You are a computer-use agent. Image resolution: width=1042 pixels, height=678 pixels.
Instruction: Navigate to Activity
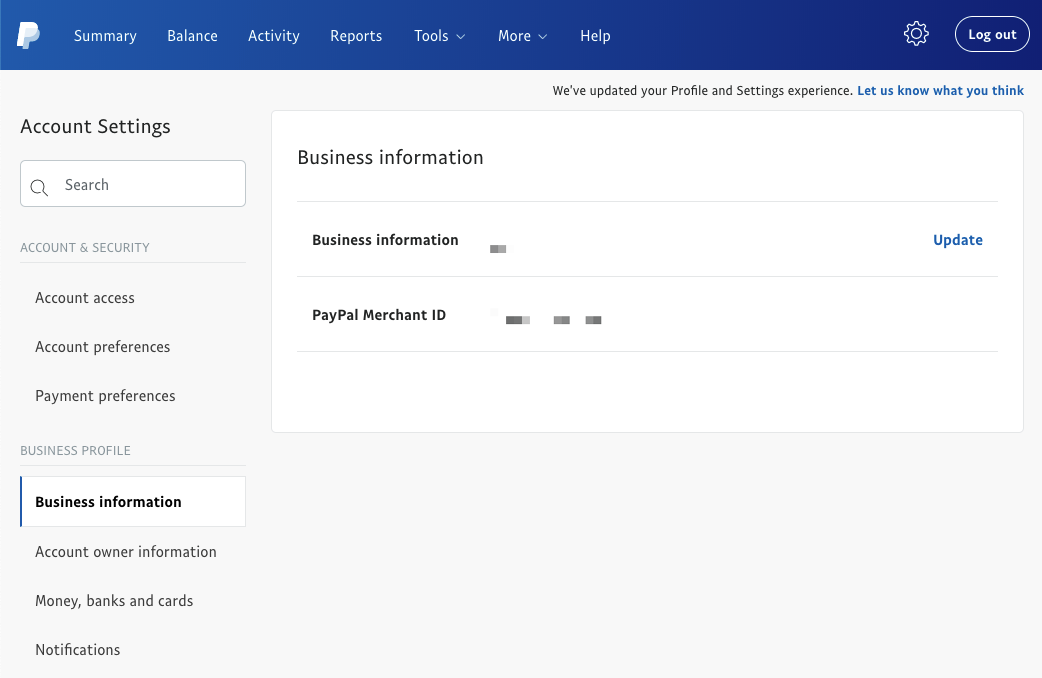point(274,36)
